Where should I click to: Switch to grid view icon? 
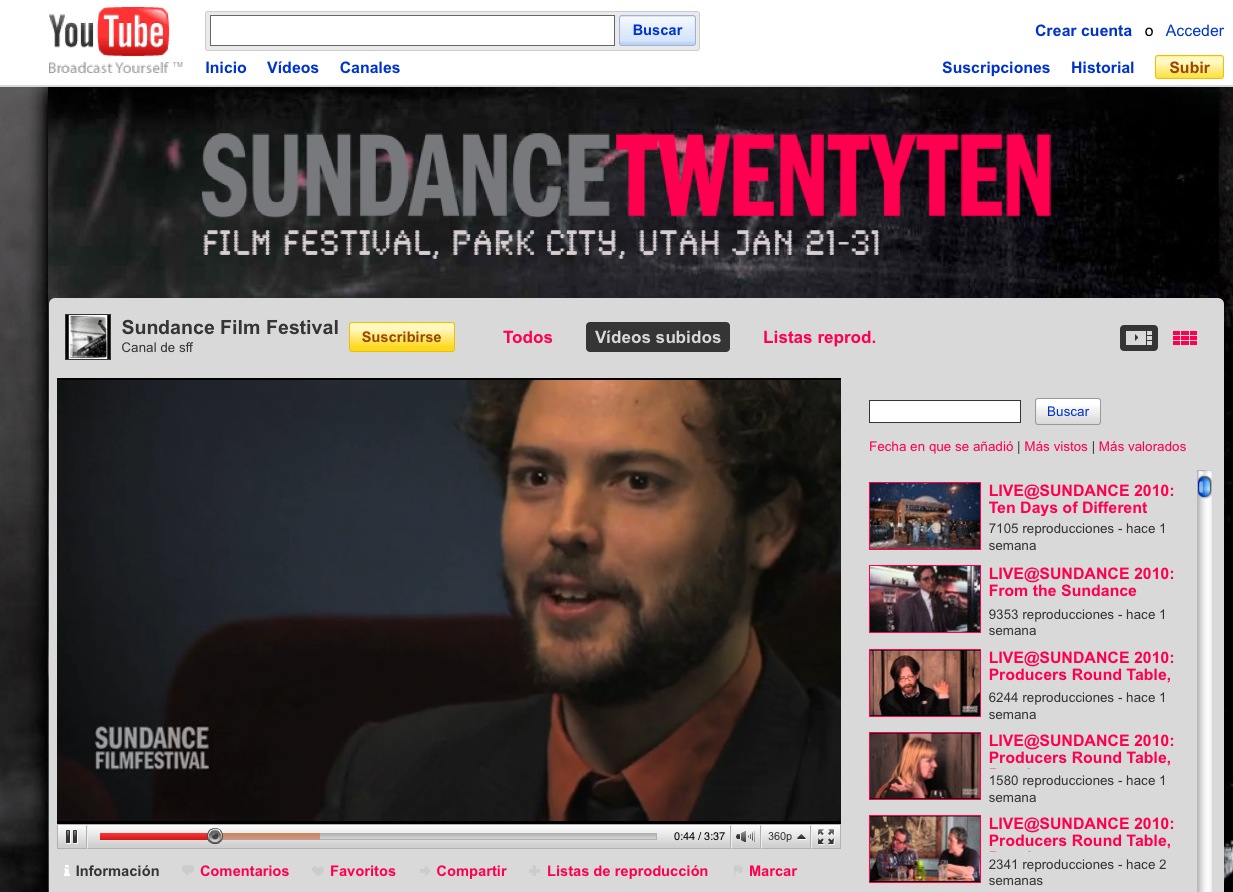click(1185, 338)
